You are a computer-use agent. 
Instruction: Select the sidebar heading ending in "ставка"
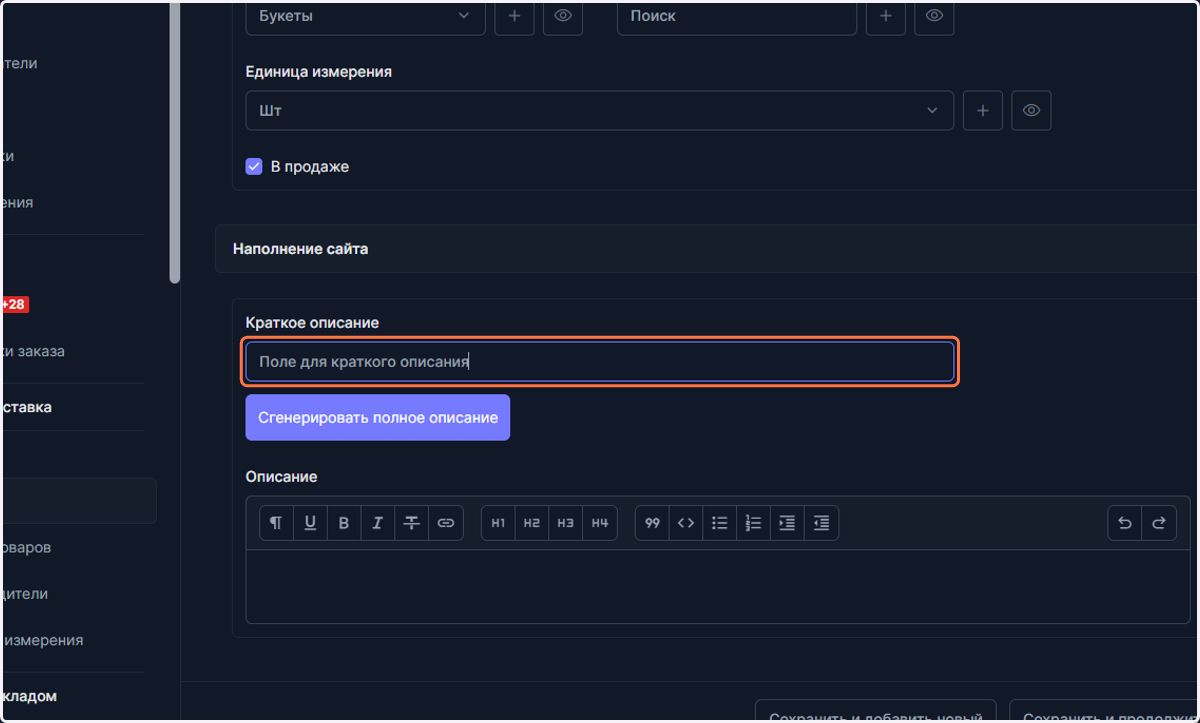(27, 407)
